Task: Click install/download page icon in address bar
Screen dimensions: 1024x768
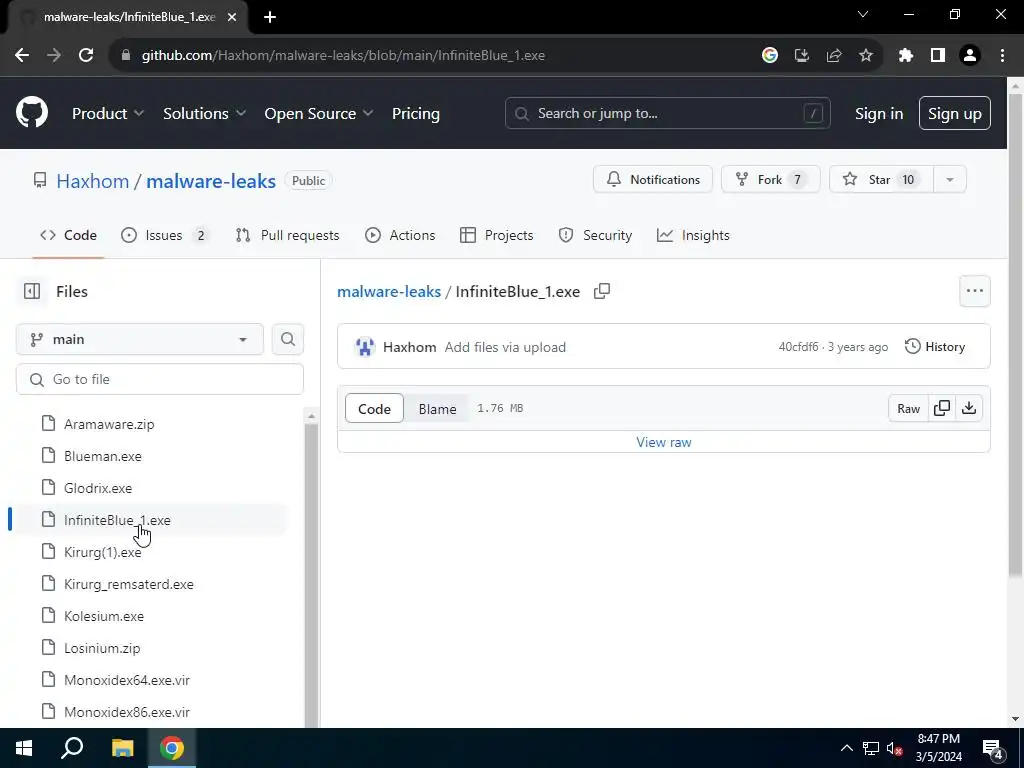Action: pyautogui.click(x=802, y=56)
